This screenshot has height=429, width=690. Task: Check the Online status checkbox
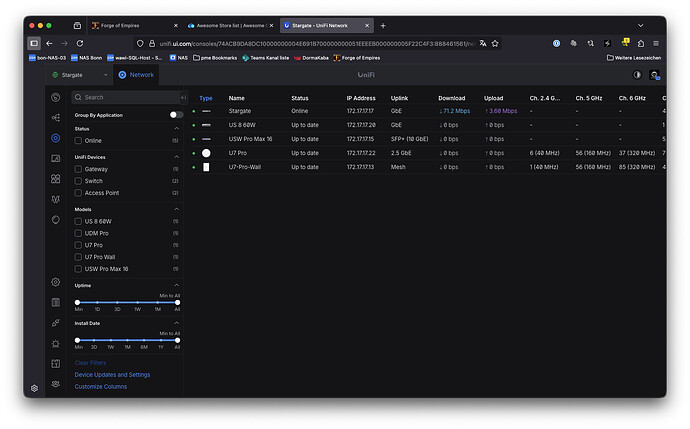click(78, 141)
